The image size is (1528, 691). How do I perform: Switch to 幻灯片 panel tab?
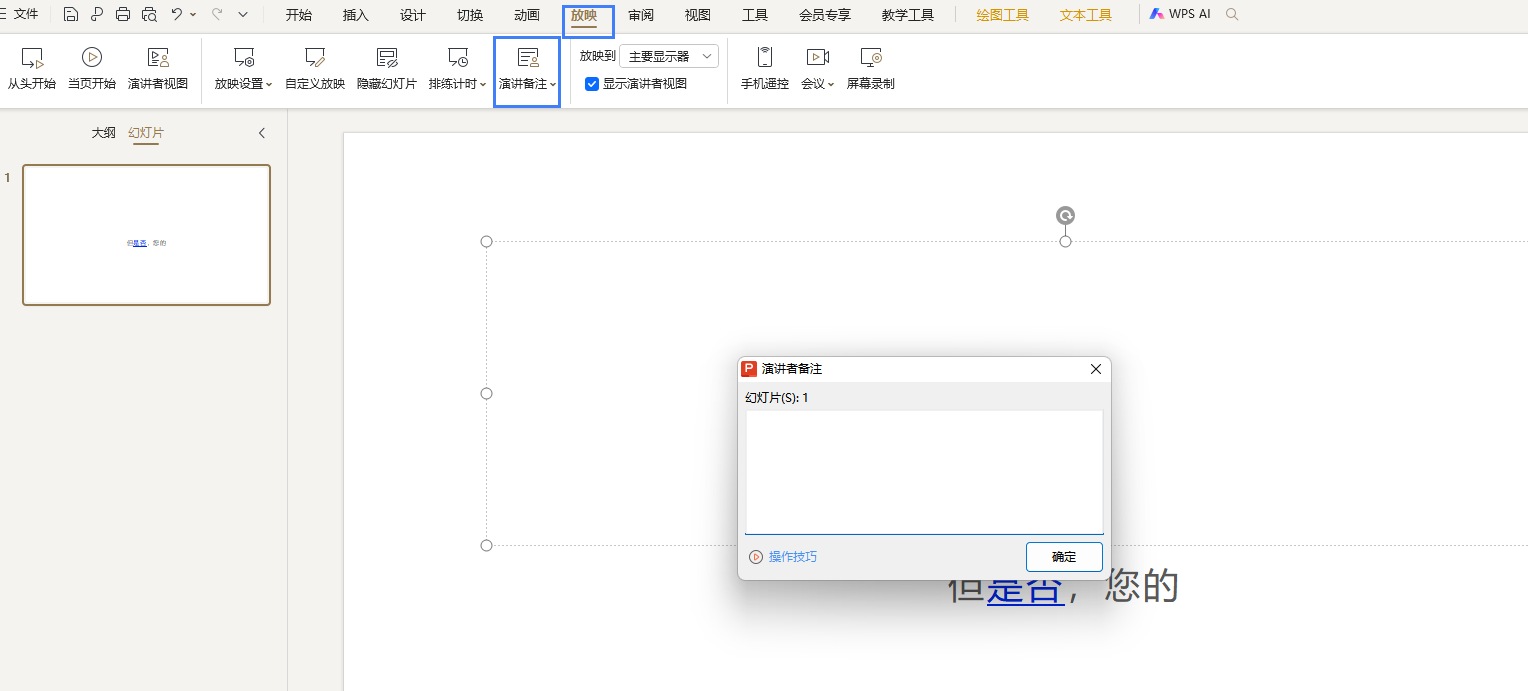(146, 133)
